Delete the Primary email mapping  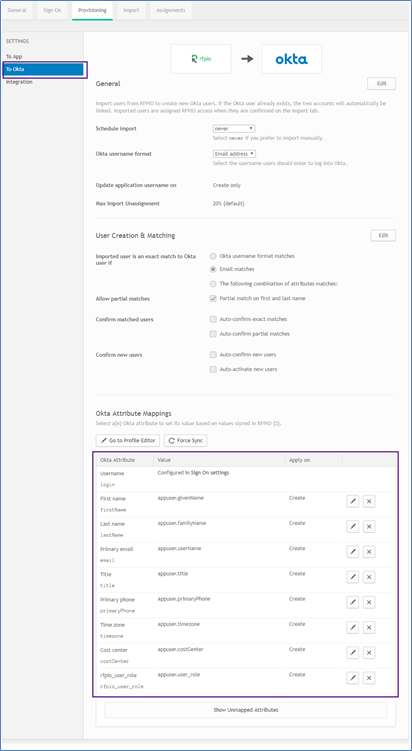point(369,552)
